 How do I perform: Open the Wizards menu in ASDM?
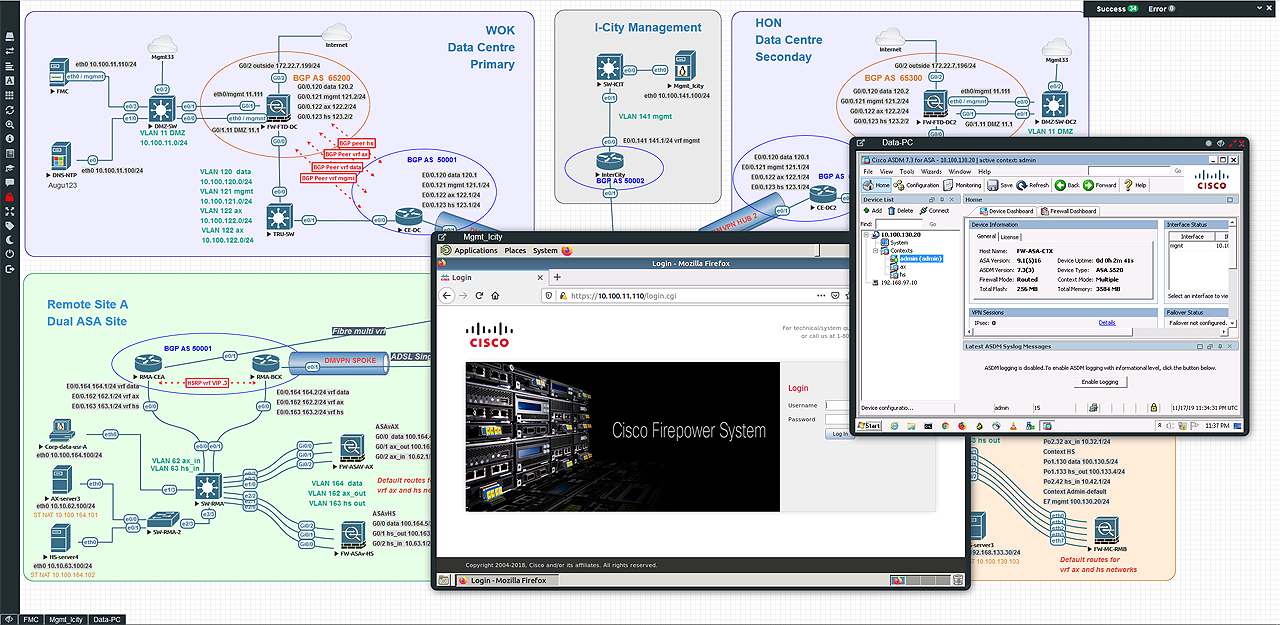click(x=931, y=171)
